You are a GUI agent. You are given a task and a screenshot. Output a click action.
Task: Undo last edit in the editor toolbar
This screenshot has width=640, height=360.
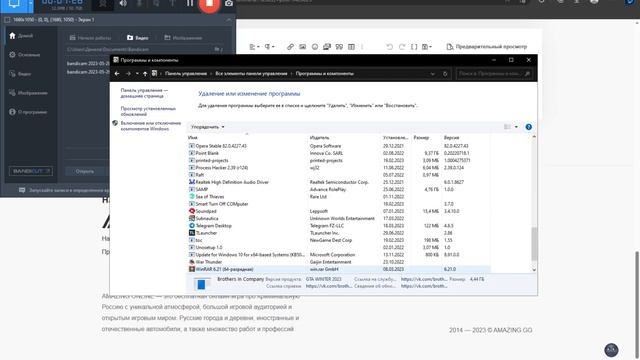tap(389, 47)
